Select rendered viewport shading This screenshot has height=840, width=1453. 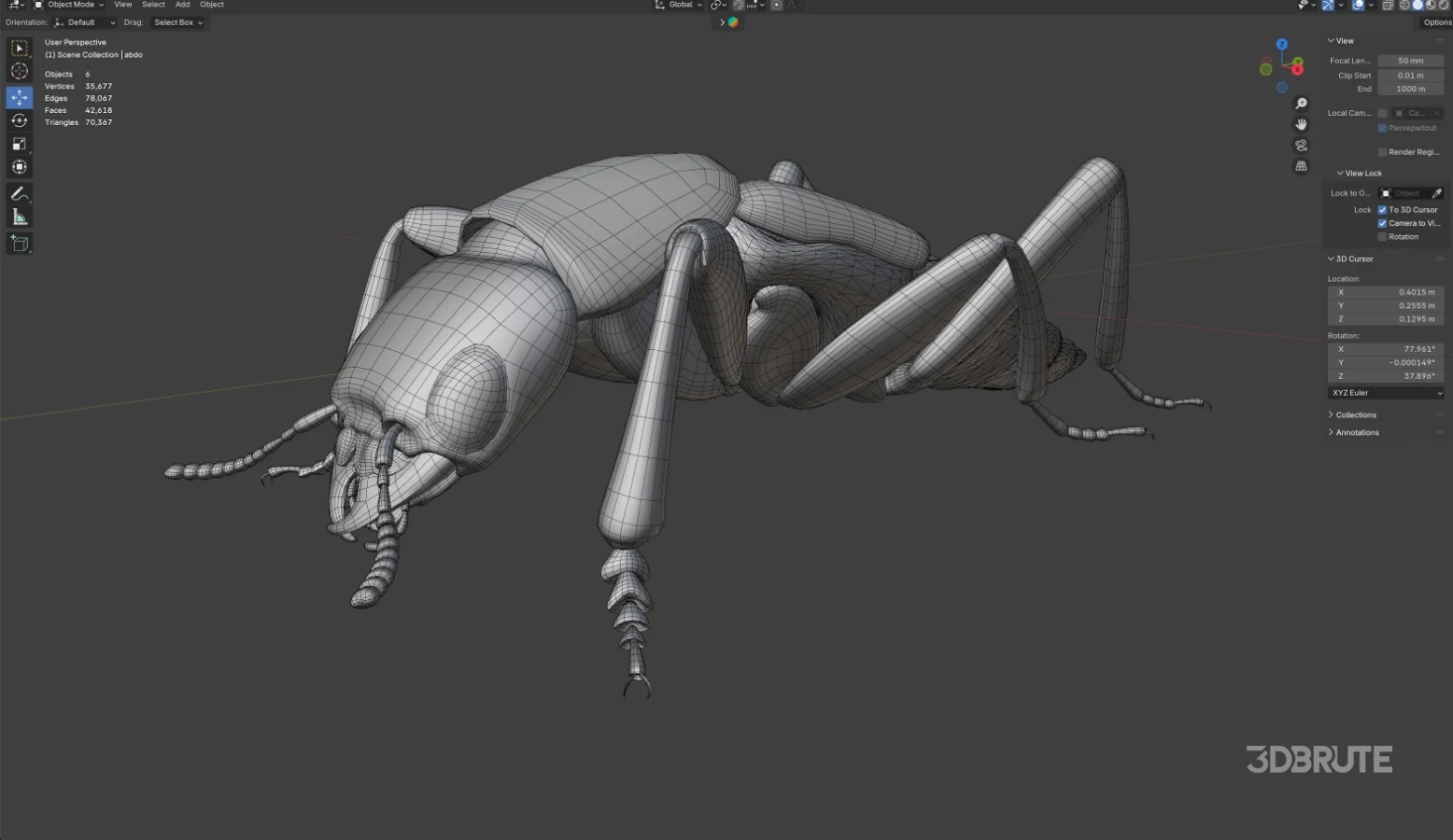(1444, 5)
